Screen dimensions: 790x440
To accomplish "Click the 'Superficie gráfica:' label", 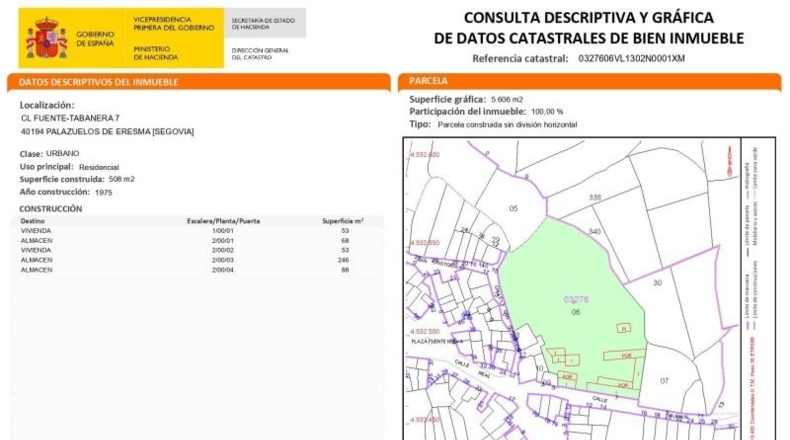I will coord(447,99).
